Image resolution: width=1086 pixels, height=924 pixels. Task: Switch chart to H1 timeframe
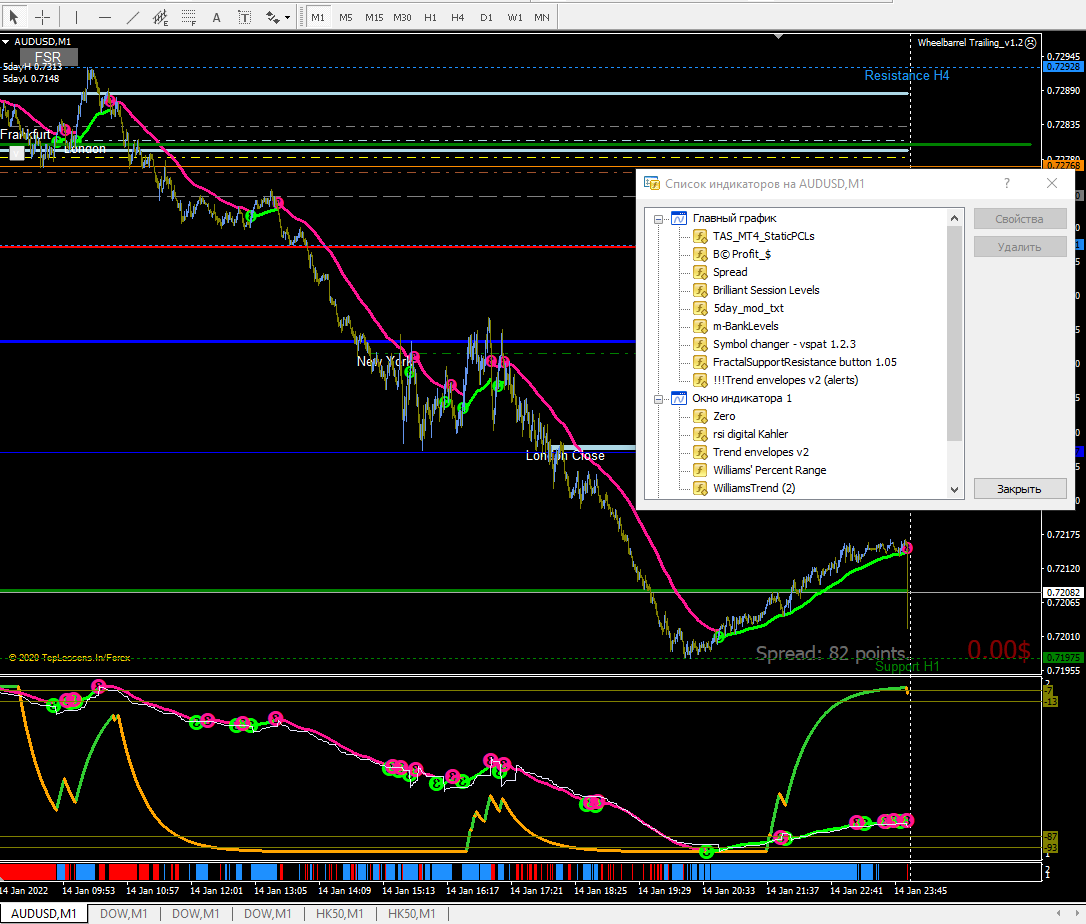click(430, 17)
